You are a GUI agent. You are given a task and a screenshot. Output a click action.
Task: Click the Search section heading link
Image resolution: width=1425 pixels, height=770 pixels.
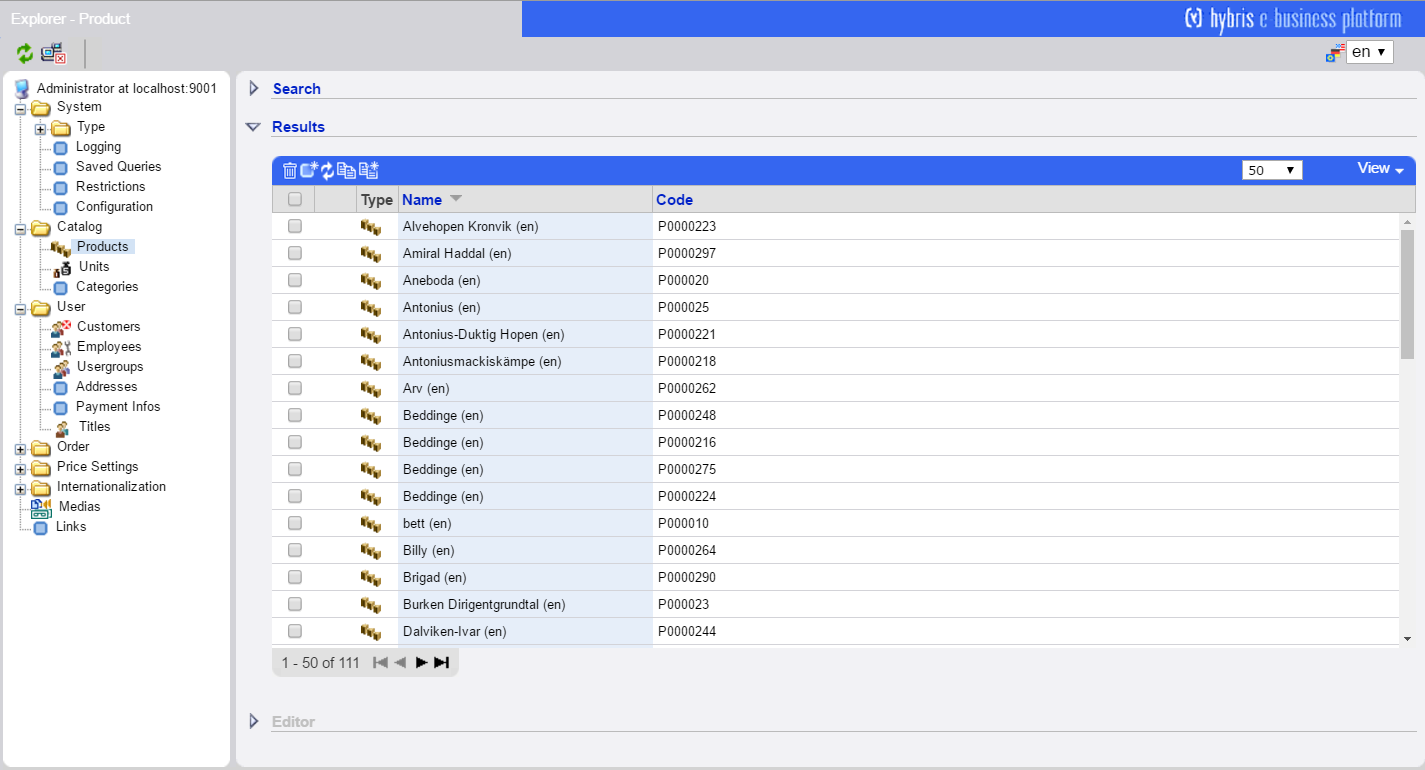(296, 89)
